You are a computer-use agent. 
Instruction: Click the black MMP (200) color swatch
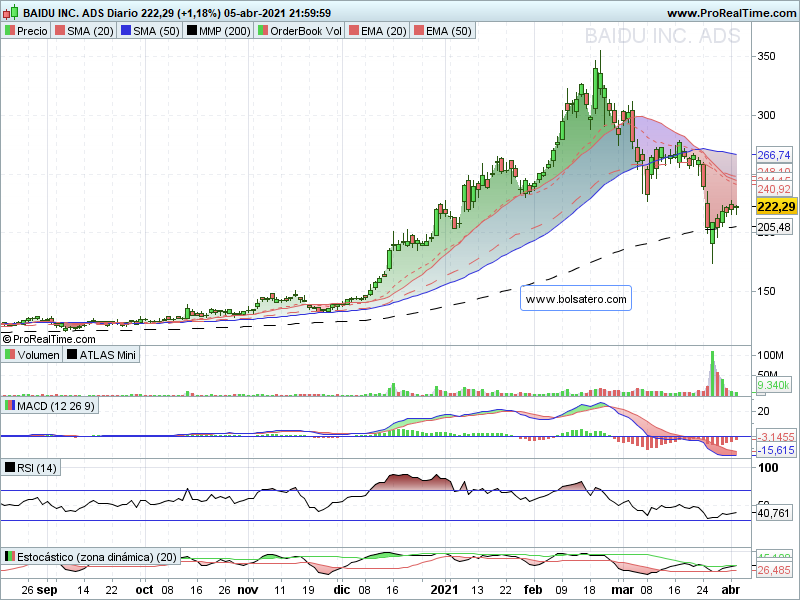tap(191, 31)
